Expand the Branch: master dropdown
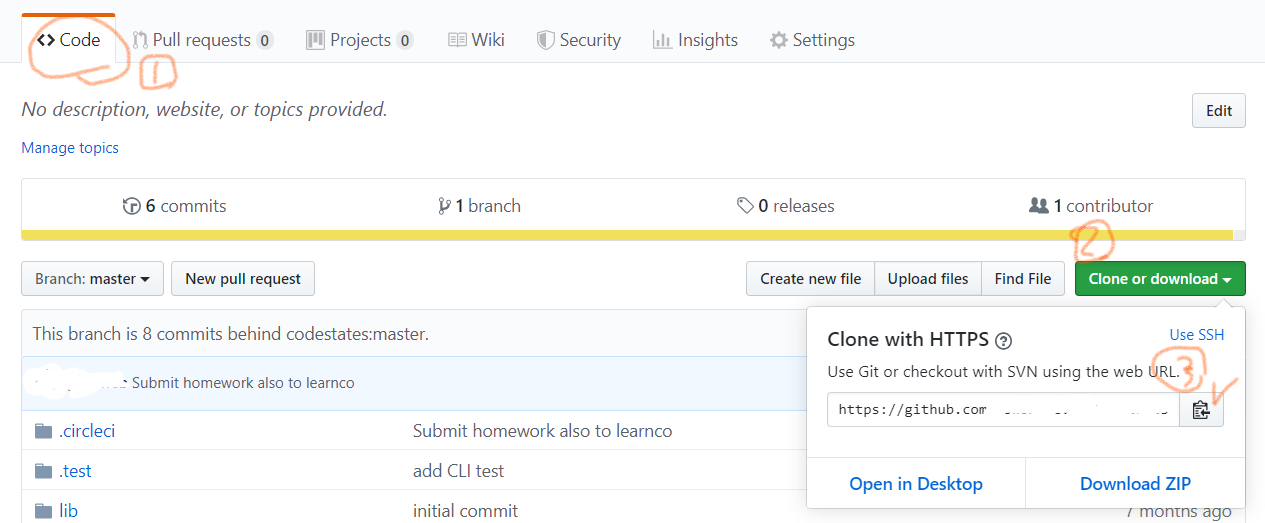 pos(92,279)
